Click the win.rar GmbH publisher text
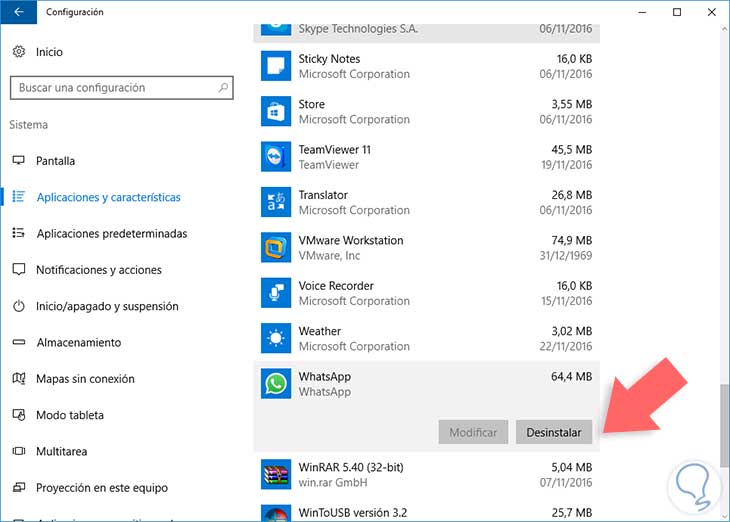 pos(332,482)
